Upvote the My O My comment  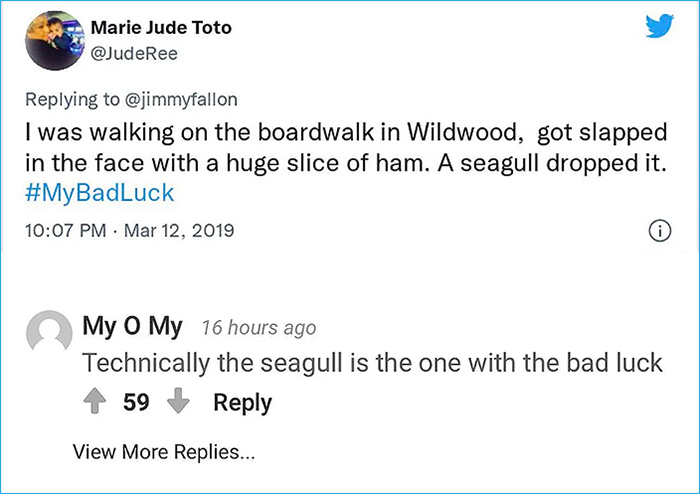(97, 402)
